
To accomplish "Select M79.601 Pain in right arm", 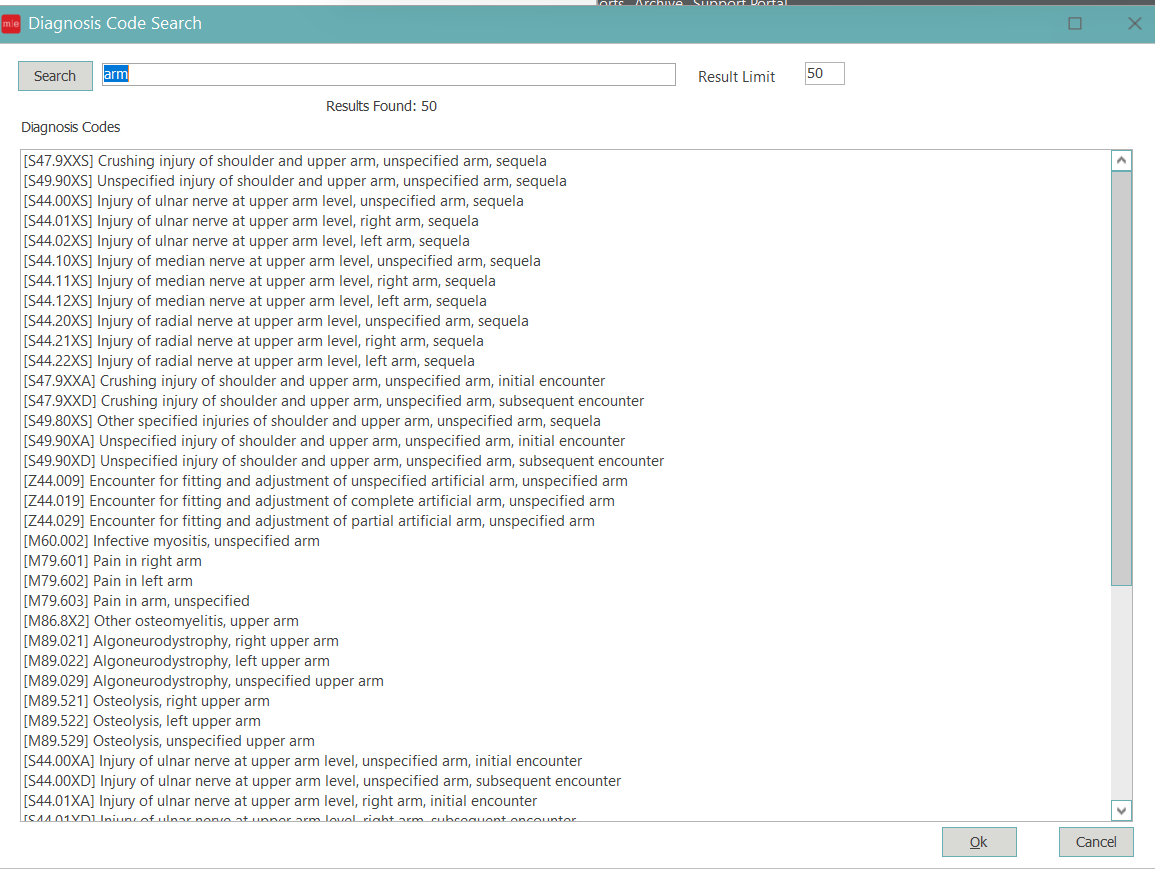I will [113, 561].
